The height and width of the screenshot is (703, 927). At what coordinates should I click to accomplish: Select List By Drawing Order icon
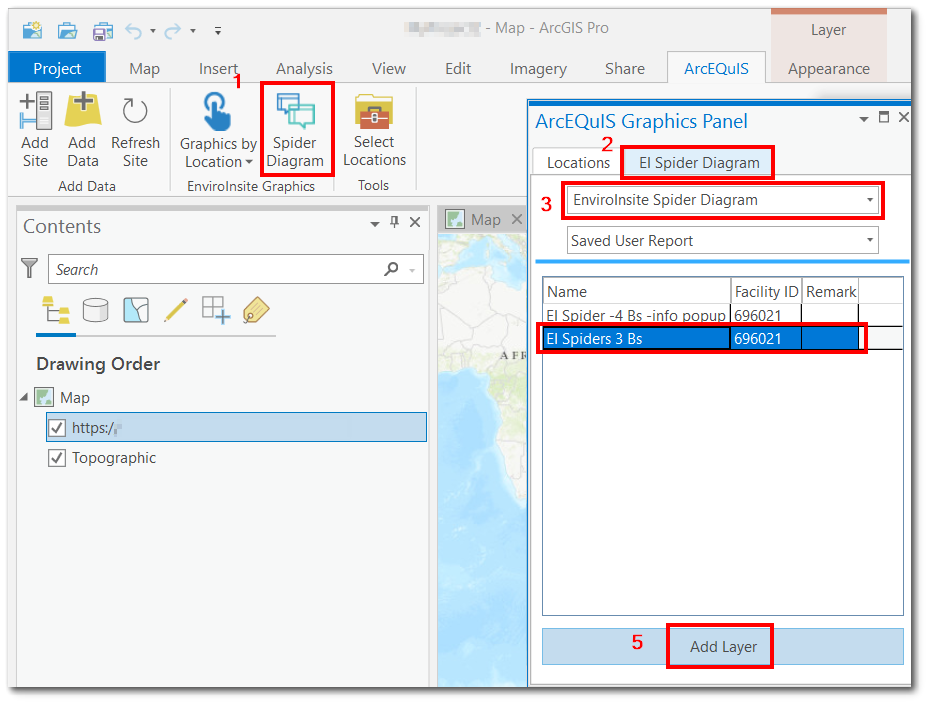56,310
